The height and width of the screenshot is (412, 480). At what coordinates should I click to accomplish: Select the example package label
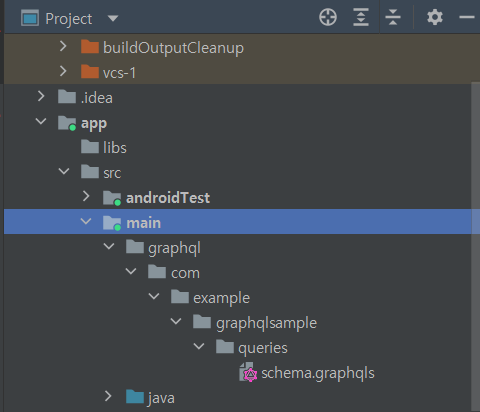(221, 298)
